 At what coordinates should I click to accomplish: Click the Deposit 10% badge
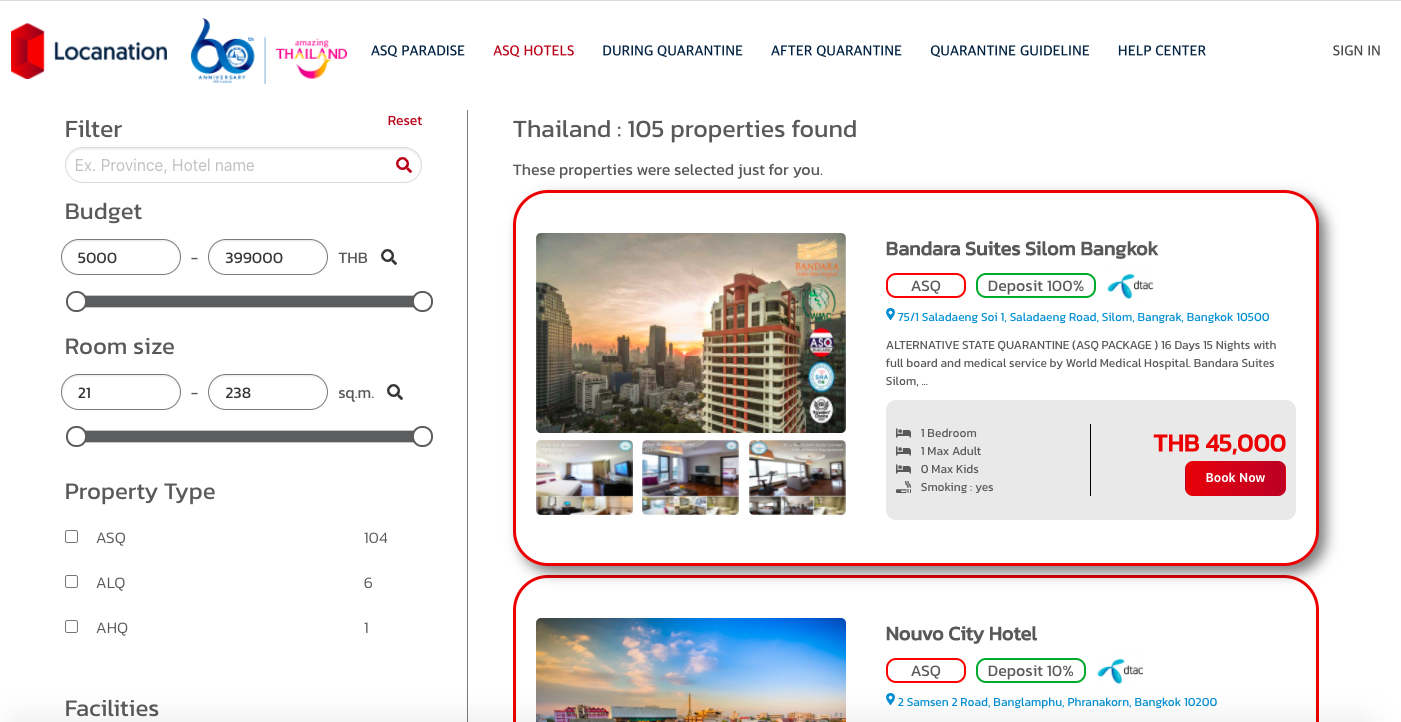coord(1031,671)
